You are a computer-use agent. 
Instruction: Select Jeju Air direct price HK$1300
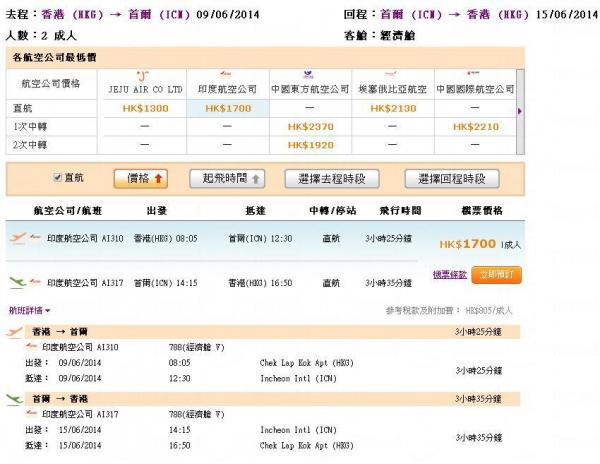(x=145, y=109)
